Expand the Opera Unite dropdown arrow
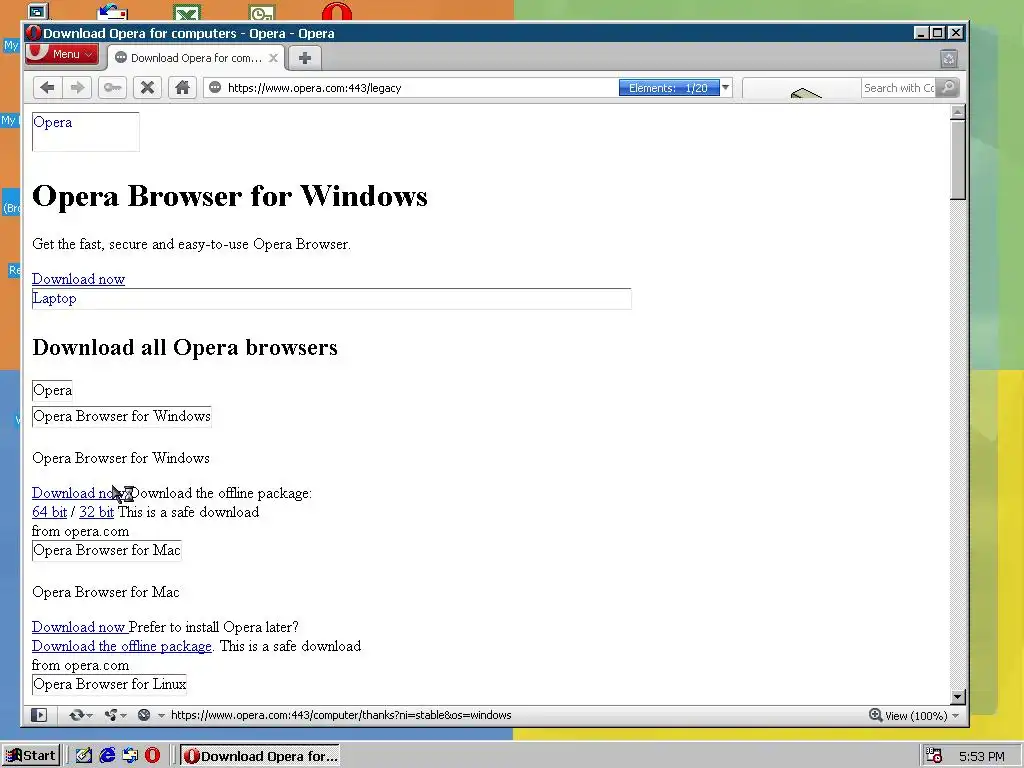The height and width of the screenshot is (768, 1024). (123, 716)
